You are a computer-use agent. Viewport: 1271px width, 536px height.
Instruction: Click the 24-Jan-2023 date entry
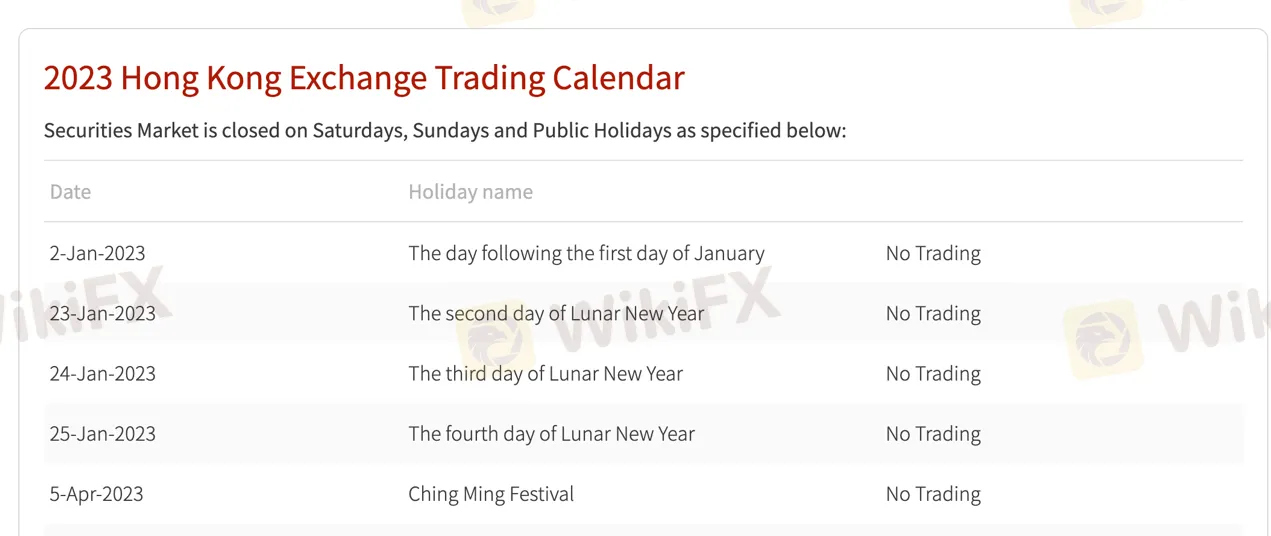pos(102,374)
